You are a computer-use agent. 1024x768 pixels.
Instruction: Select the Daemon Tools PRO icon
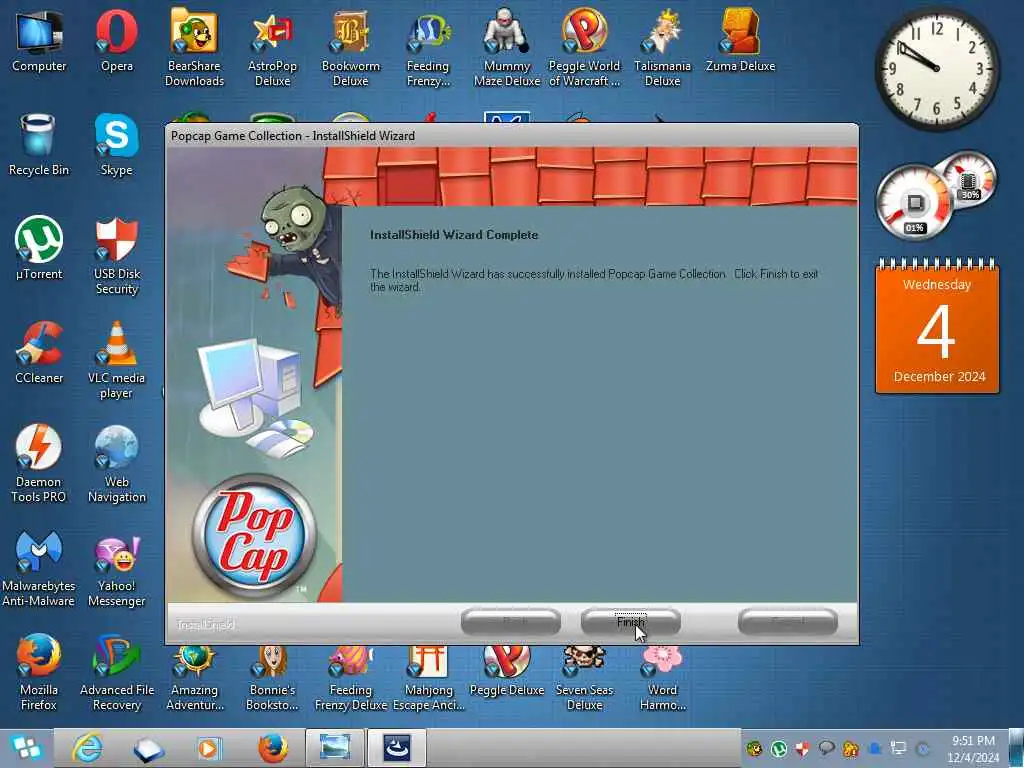point(39,463)
